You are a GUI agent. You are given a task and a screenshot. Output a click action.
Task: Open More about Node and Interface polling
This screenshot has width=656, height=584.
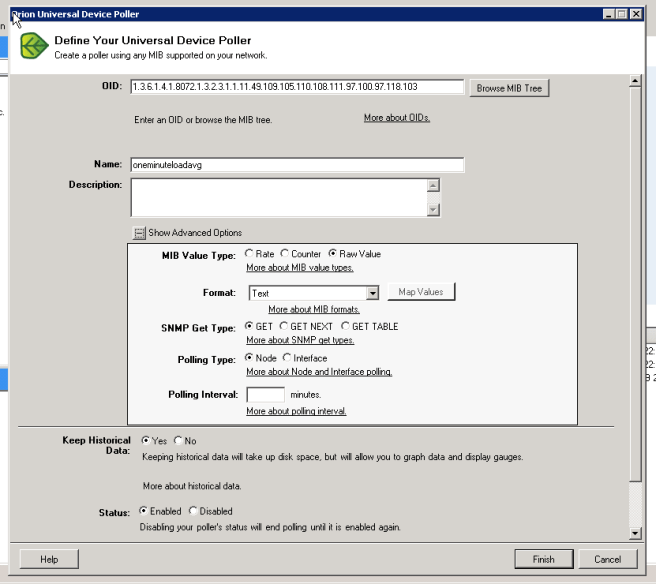click(319, 372)
